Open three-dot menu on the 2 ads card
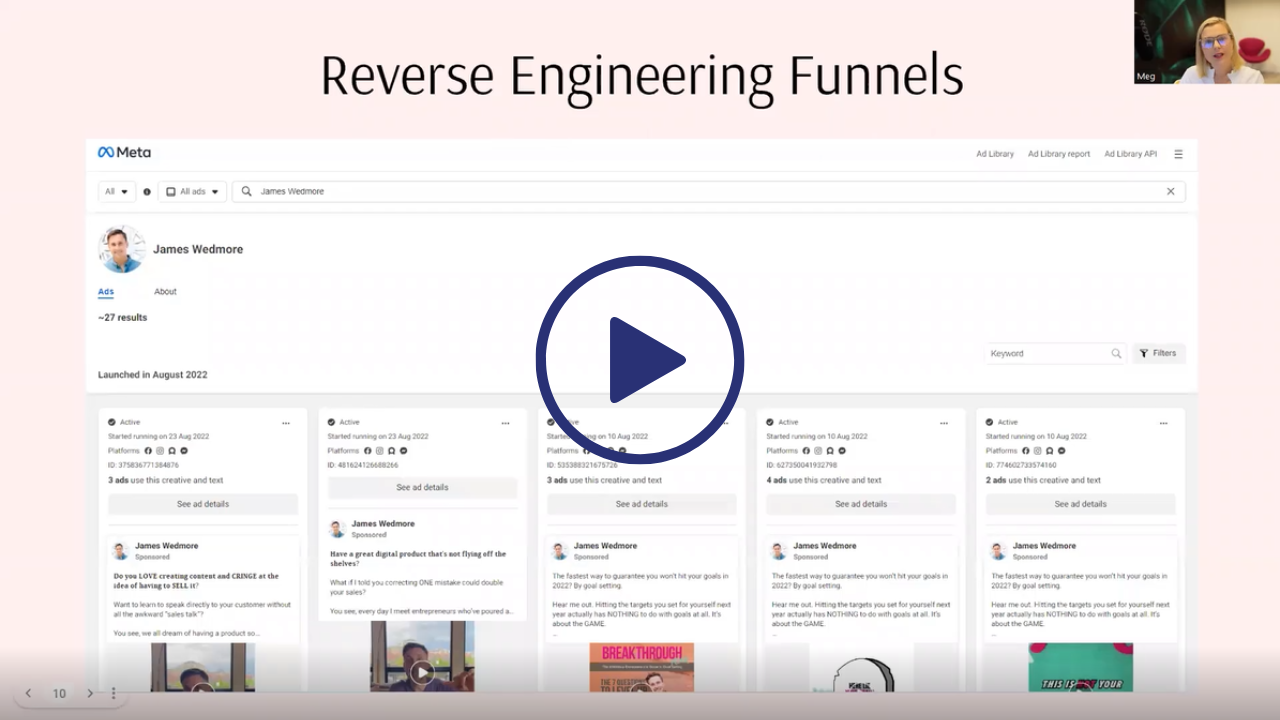The image size is (1280, 720). (1164, 423)
